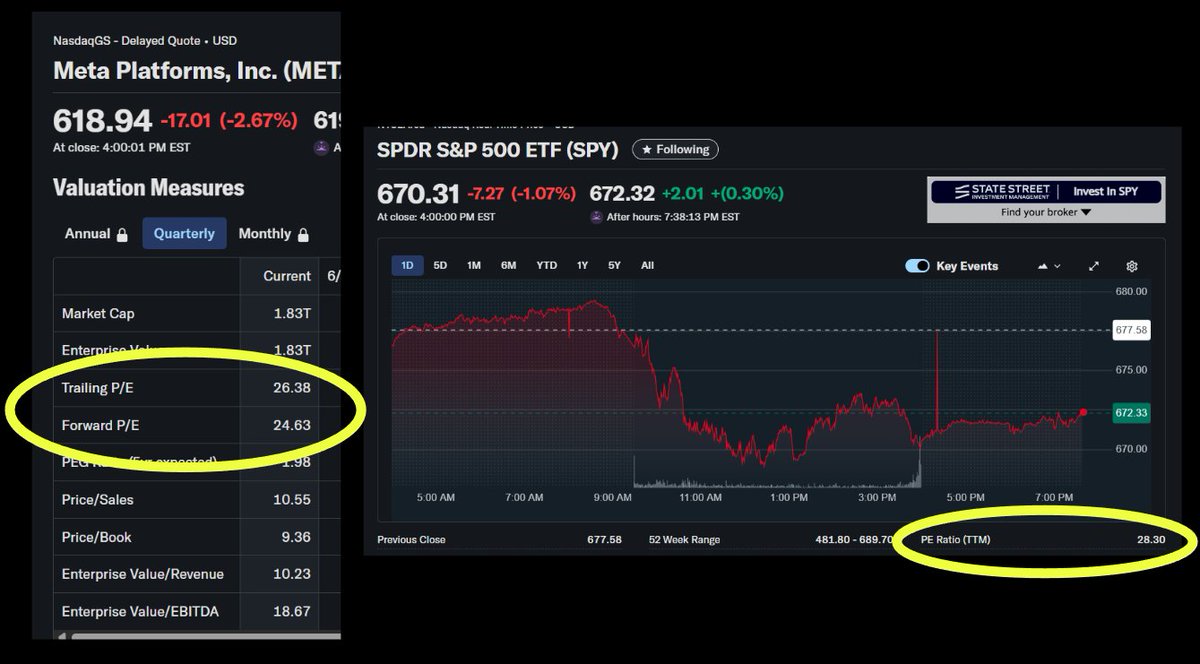Click the Market Cap row label
This screenshot has height=664, width=1200.
(98, 313)
